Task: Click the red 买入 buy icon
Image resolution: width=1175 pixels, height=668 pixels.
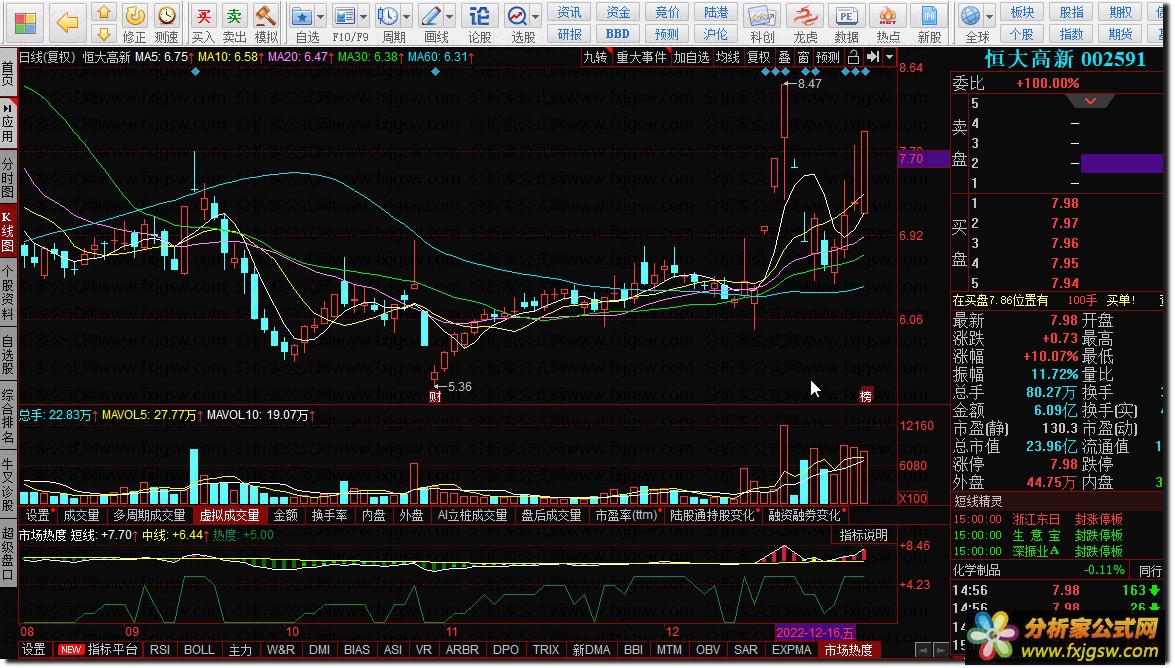Action: point(203,16)
